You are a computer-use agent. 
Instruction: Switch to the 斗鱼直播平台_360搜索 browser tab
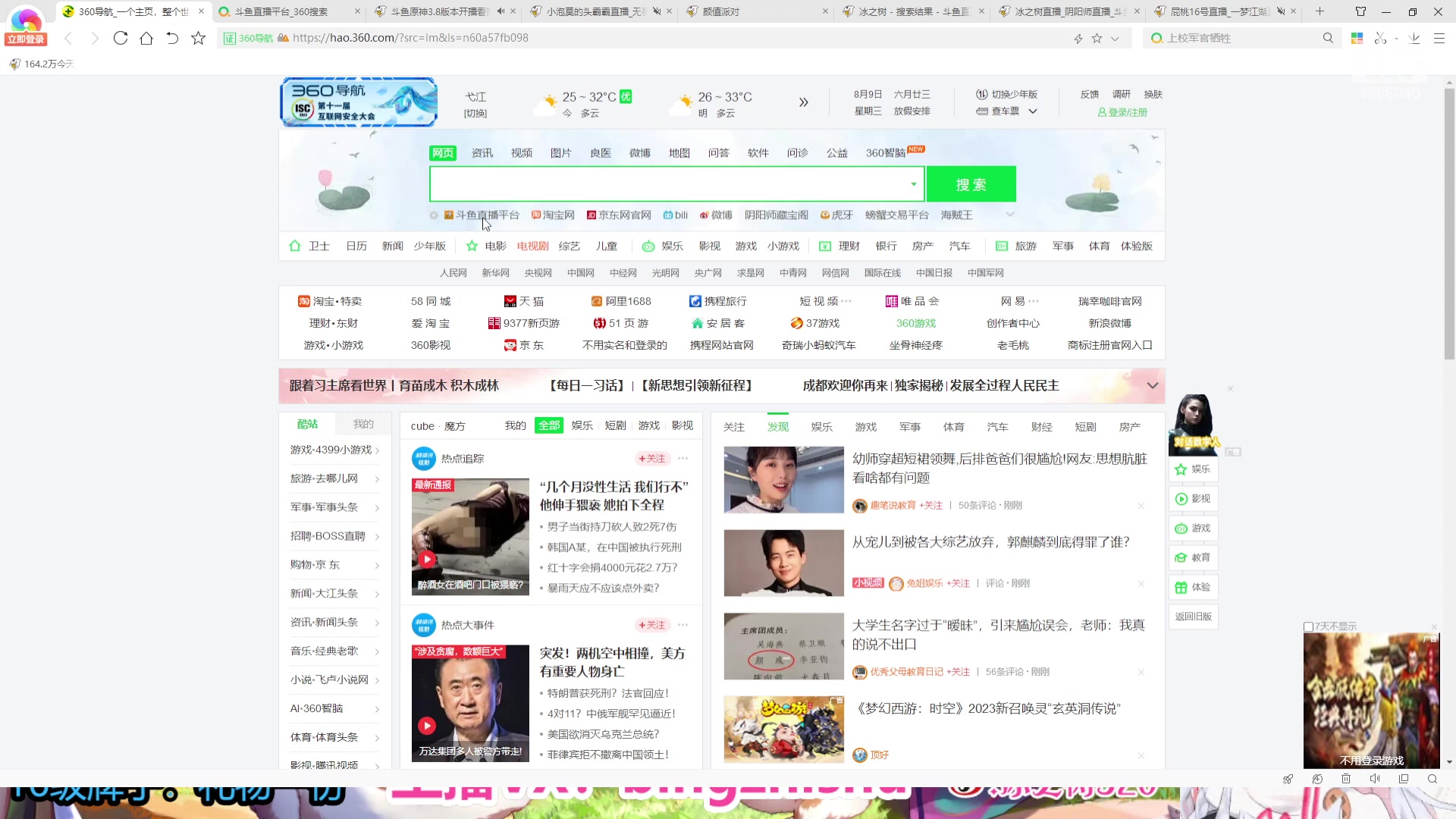coord(288,11)
